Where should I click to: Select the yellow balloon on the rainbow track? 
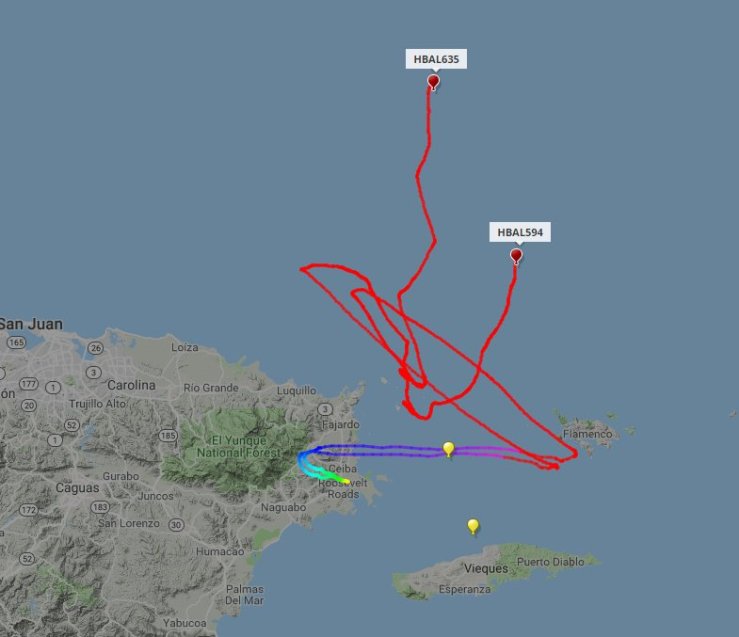coord(449,449)
